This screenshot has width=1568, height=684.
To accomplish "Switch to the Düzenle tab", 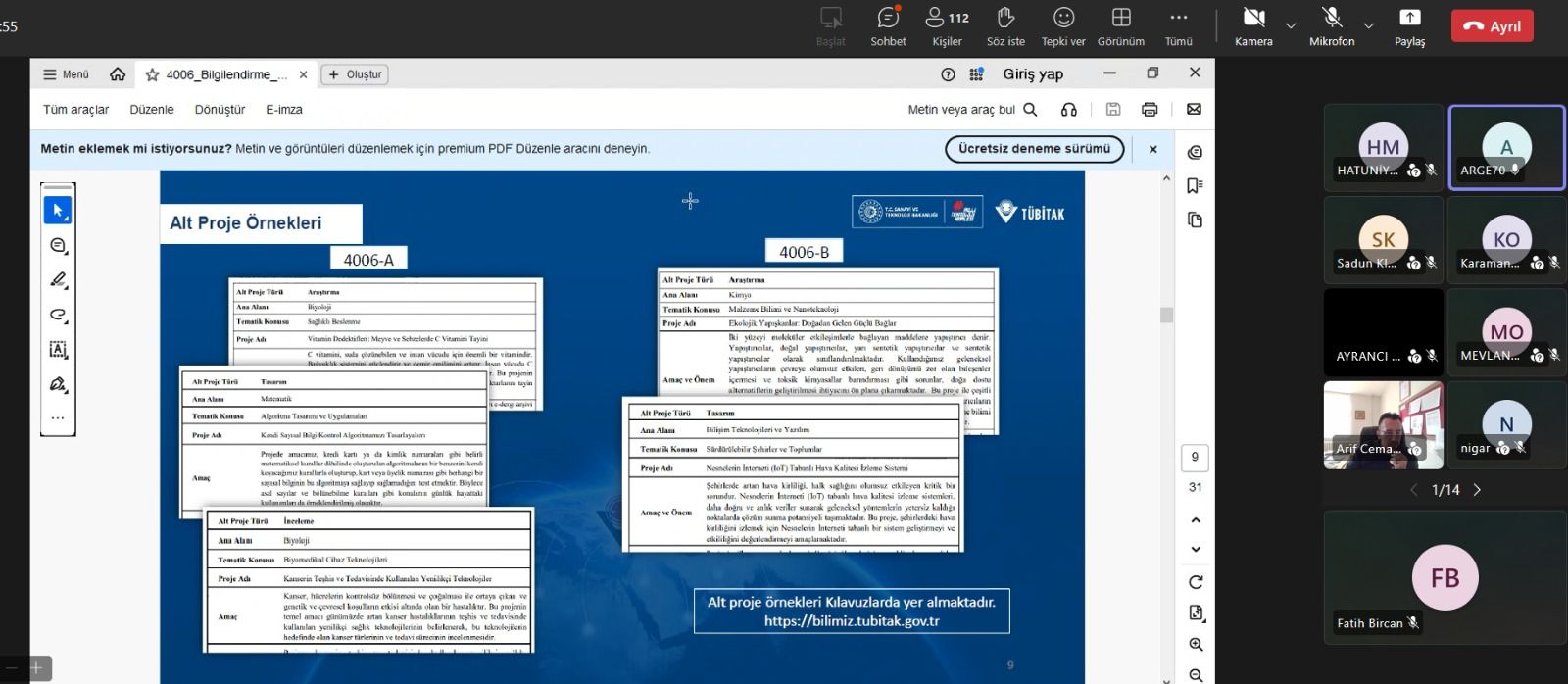I will (x=152, y=110).
